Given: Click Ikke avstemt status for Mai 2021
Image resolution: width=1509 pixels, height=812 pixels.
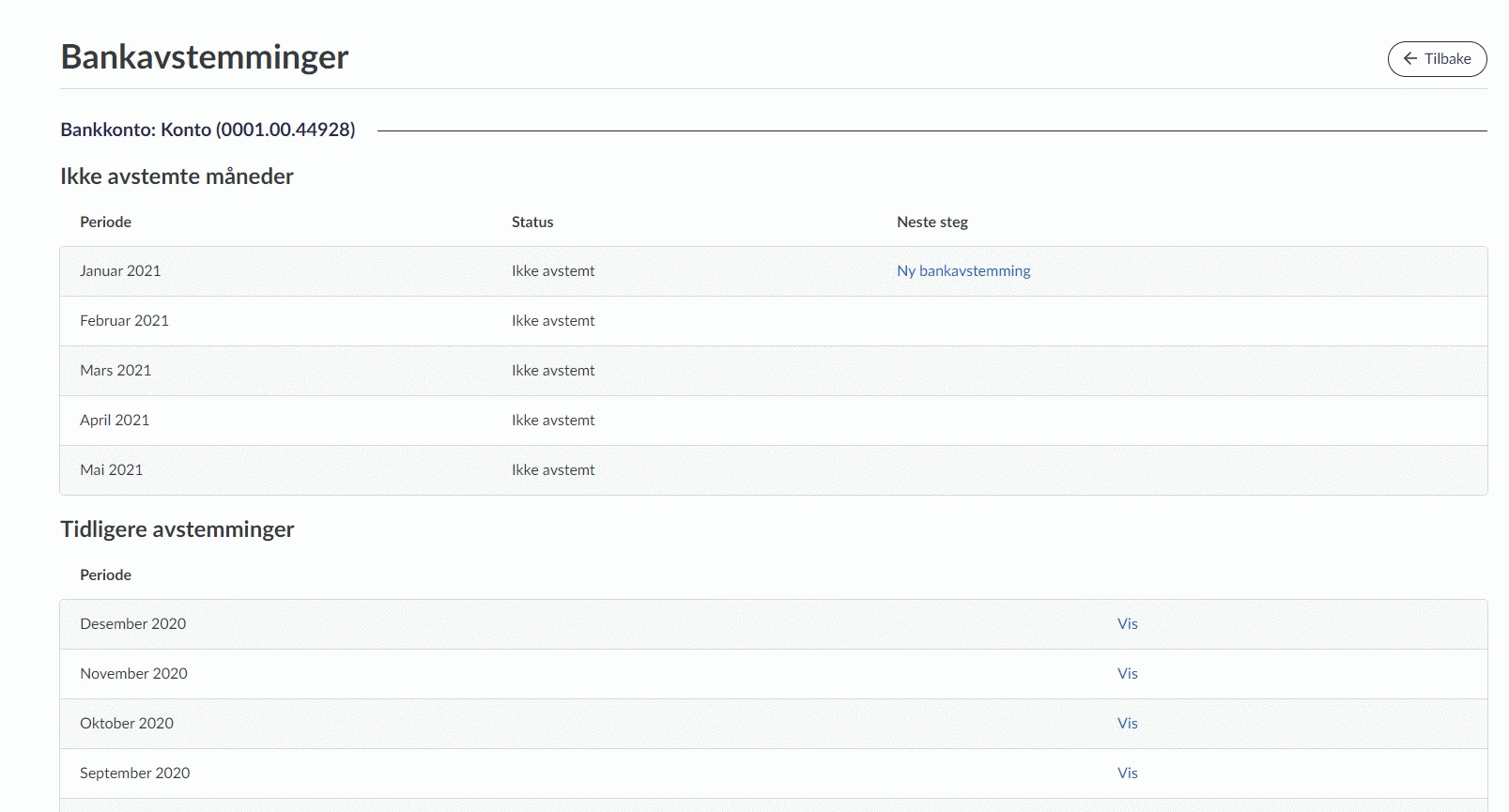Looking at the screenshot, I should pos(553,469).
